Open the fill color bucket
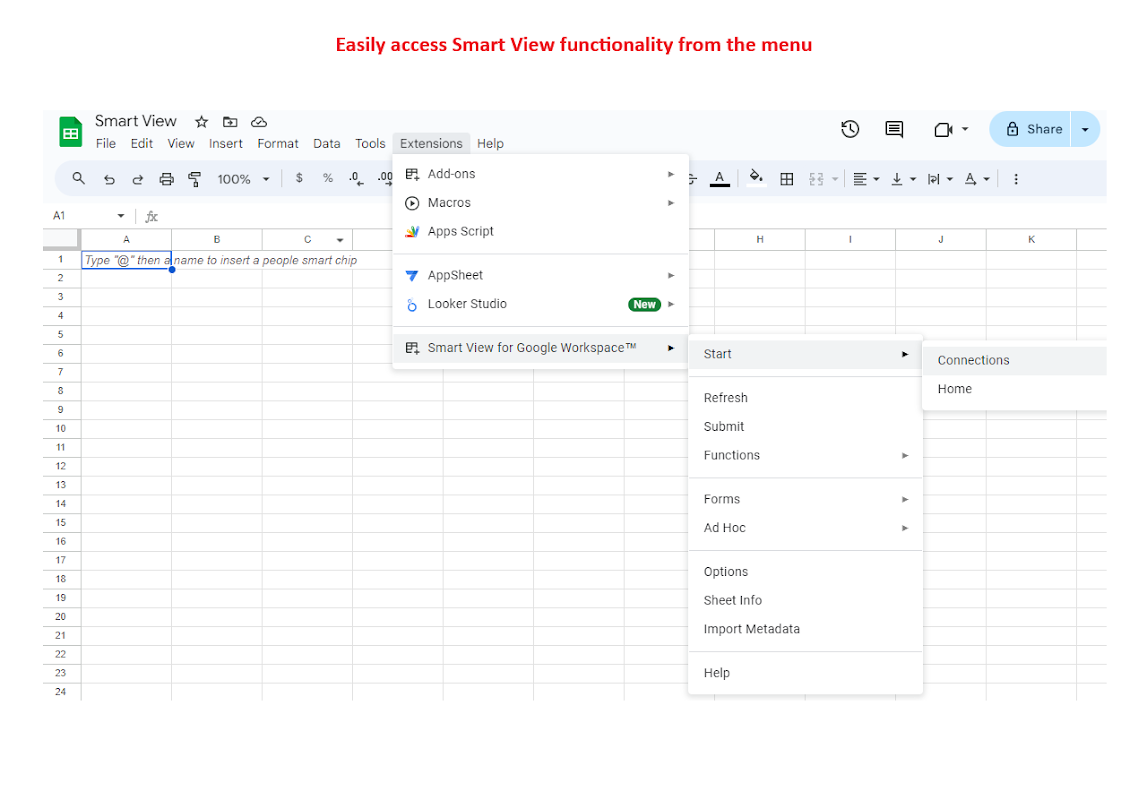The image size is (1147, 800). point(756,178)
